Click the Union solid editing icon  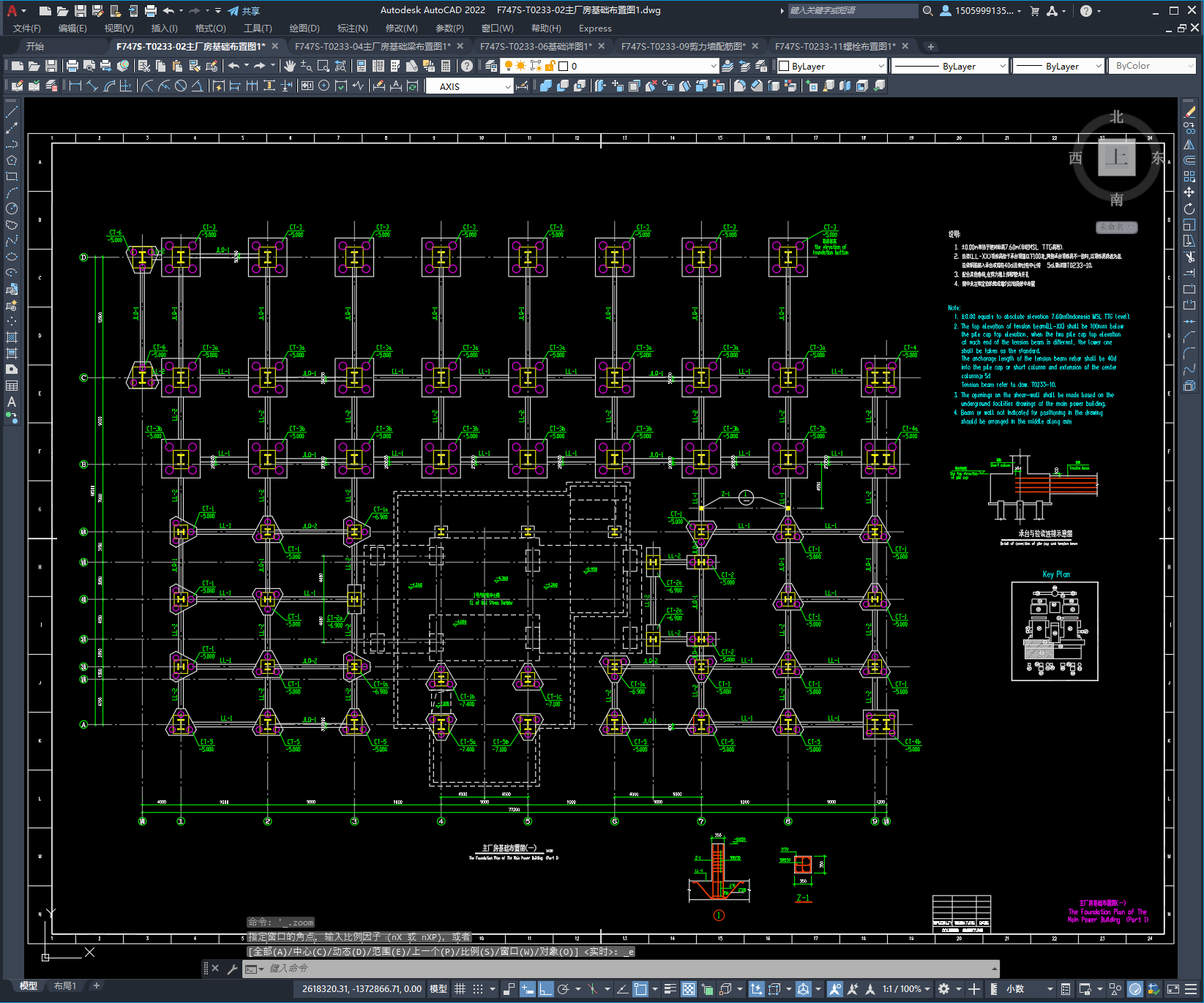pyautogui.click(x=546, y=86)
